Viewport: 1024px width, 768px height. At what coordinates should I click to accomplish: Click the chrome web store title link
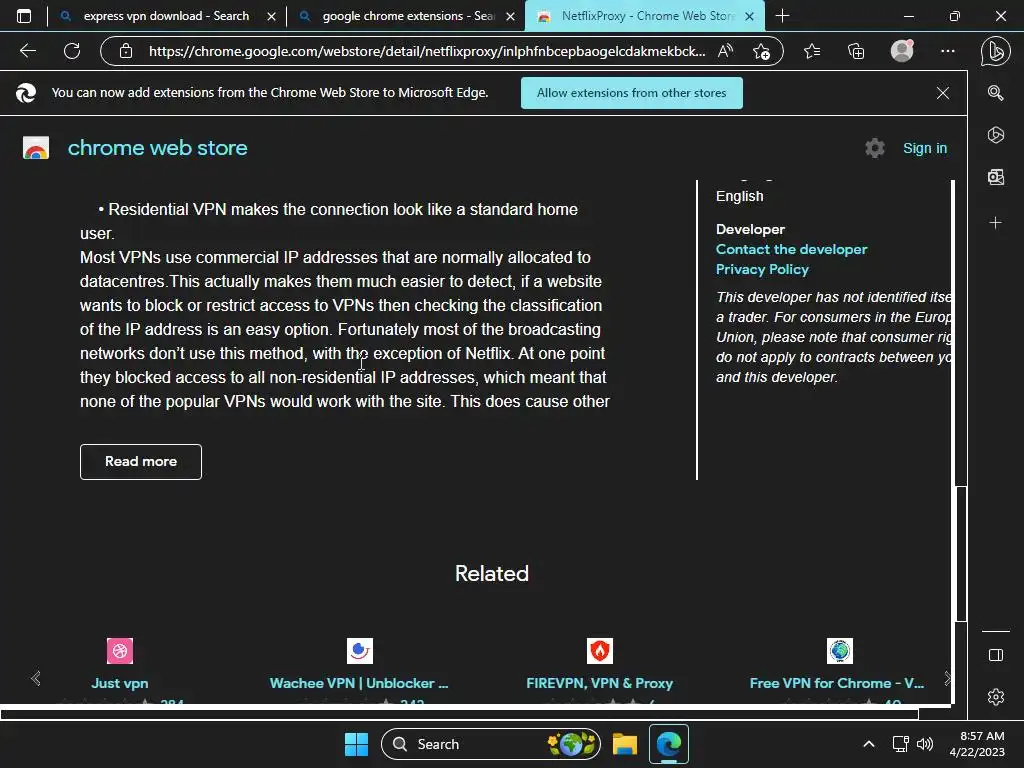(157, 148)
